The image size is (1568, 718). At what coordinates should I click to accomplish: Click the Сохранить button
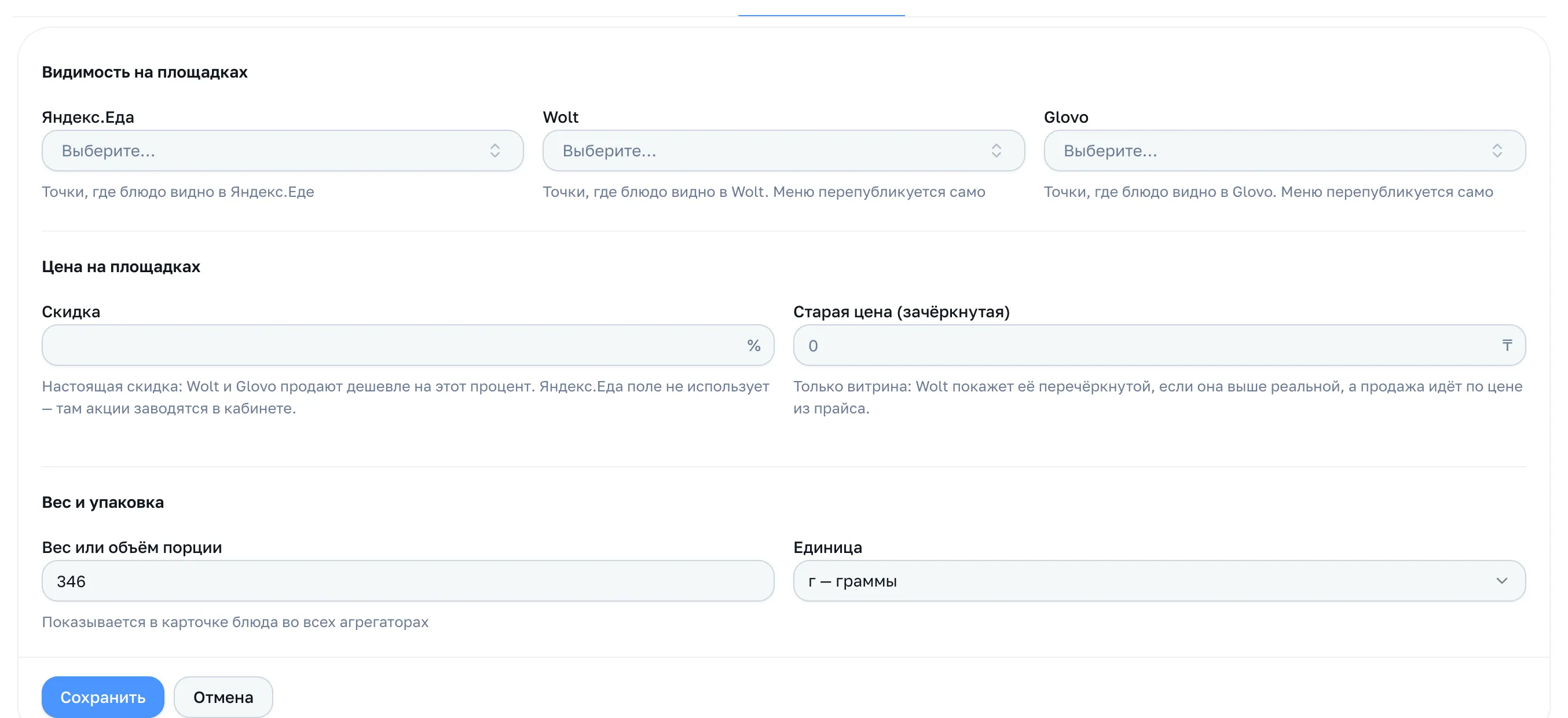point(103,697)
